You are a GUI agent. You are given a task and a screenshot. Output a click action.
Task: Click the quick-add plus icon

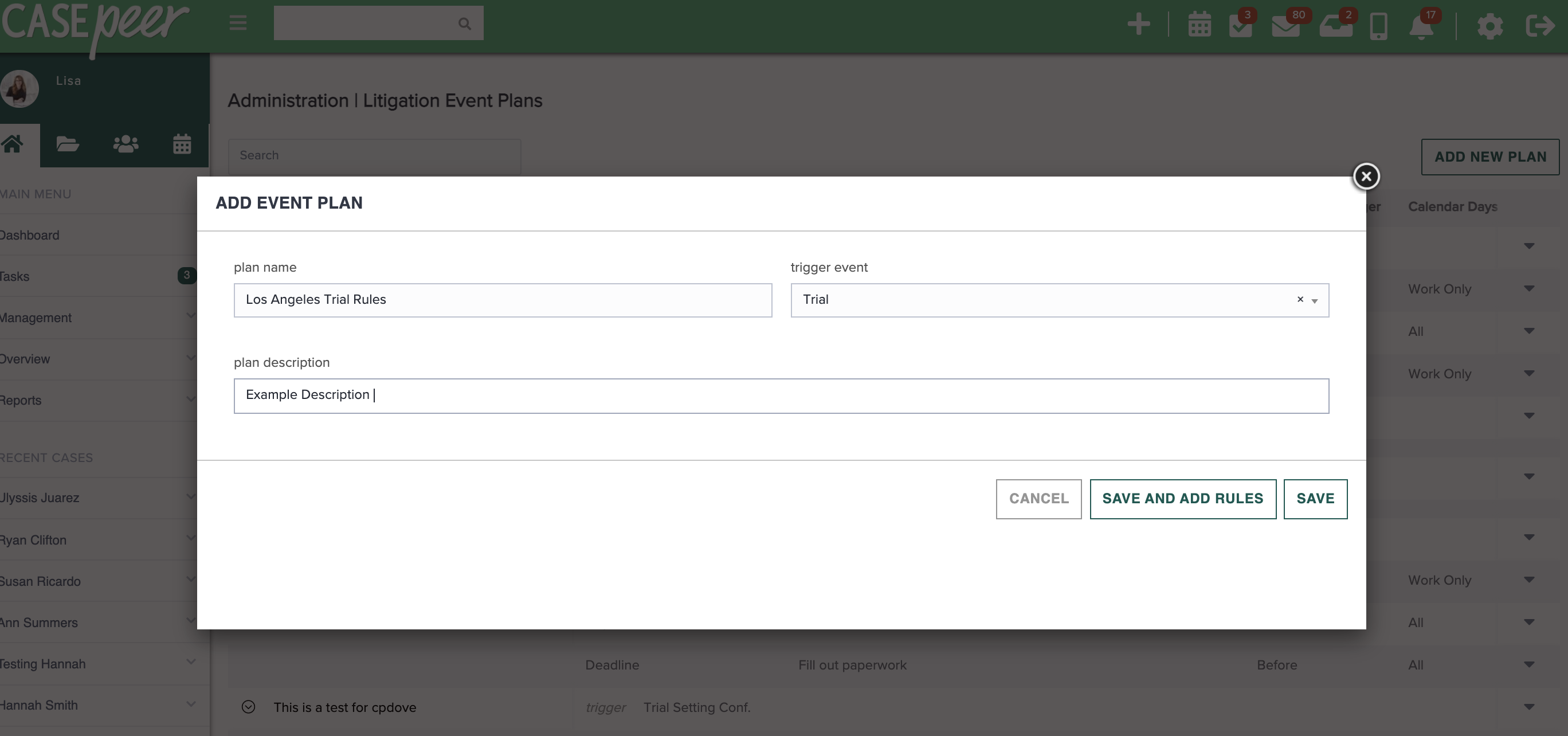tap(1138, 24)
